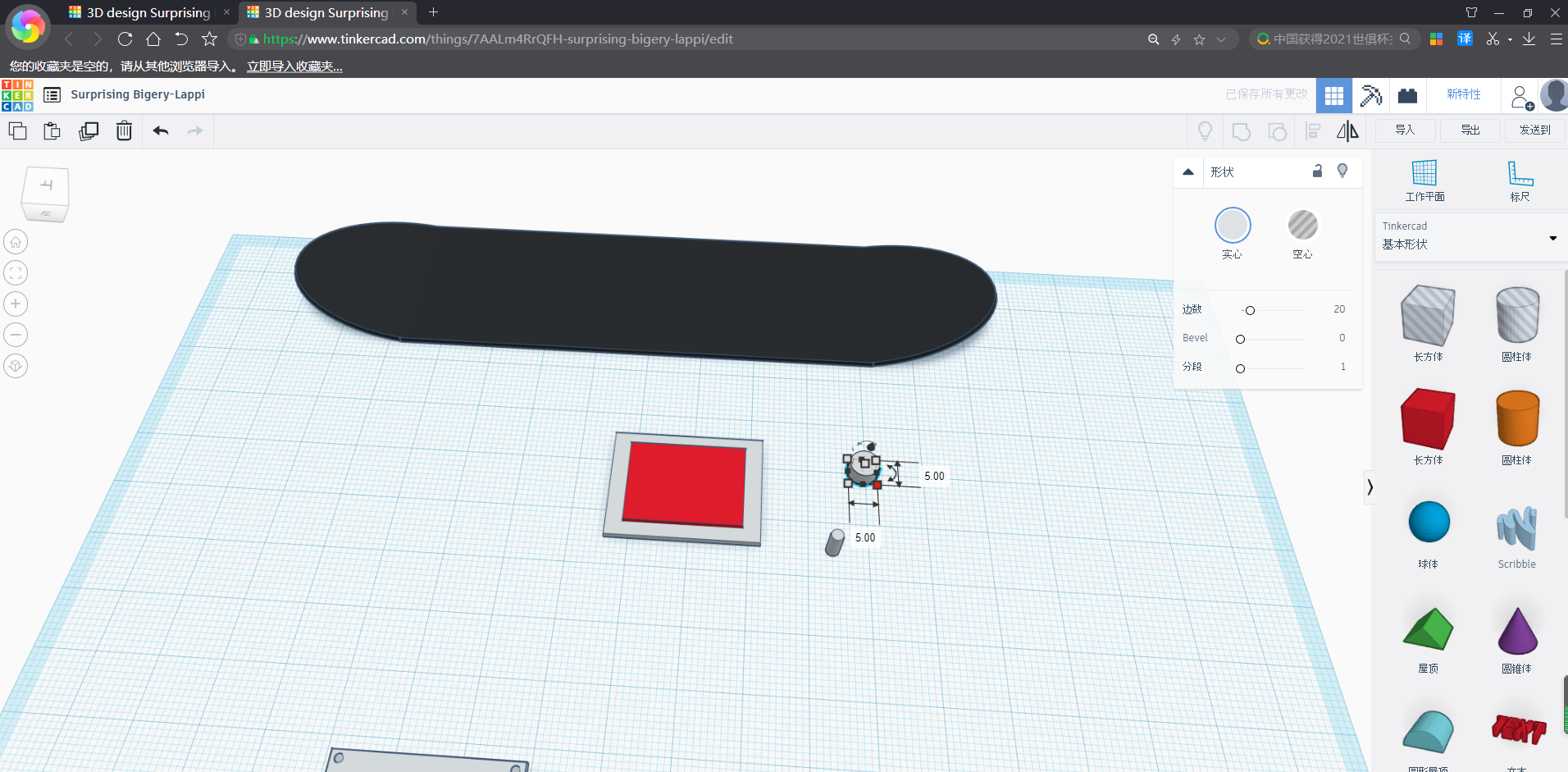Adjust the Bevel slider

coord(1240,339)
